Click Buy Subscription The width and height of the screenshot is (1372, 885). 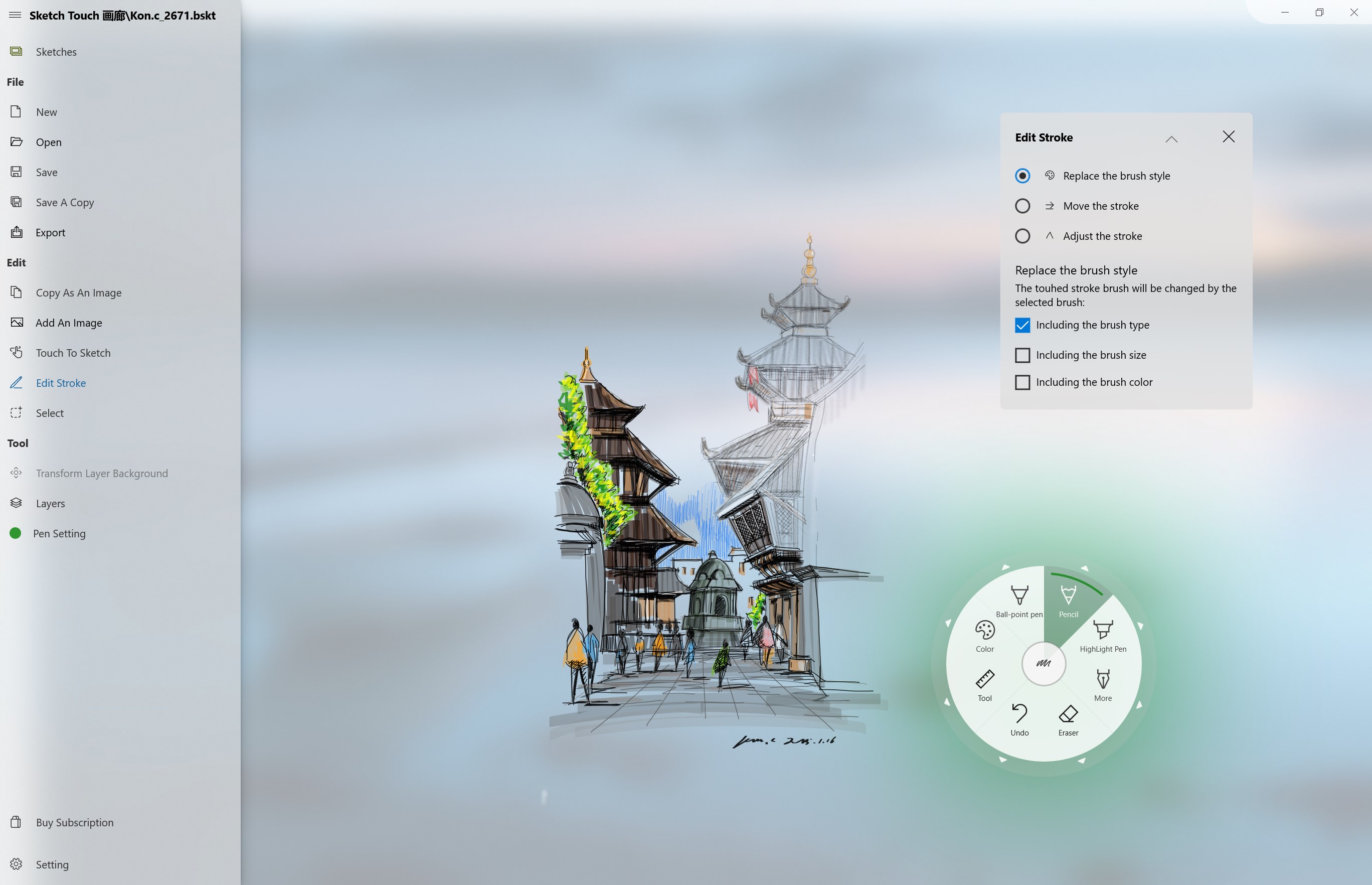75,822
